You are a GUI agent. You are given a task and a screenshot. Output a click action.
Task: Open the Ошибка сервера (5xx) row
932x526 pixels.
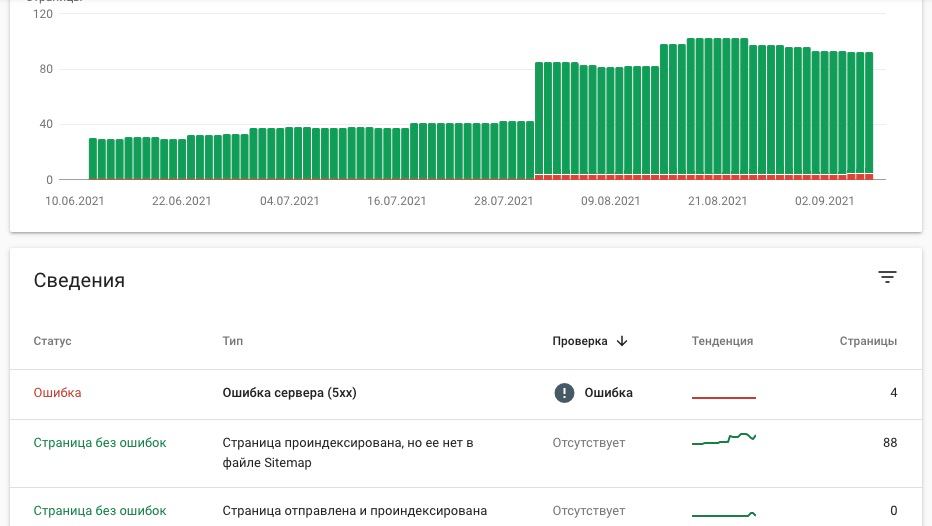click(x=466, y=394)
